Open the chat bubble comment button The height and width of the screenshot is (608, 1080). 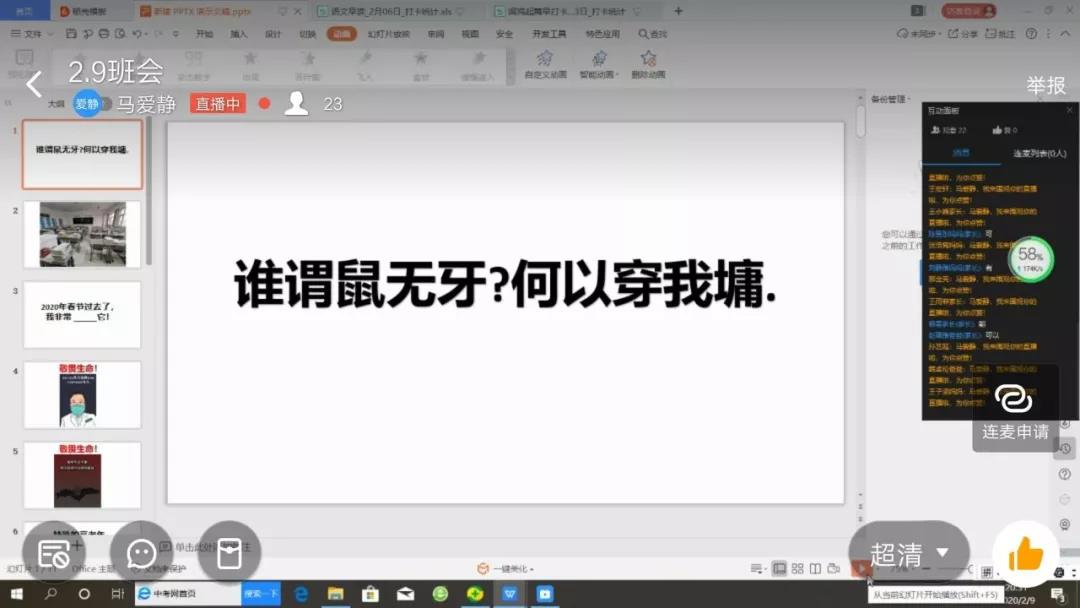141,552
